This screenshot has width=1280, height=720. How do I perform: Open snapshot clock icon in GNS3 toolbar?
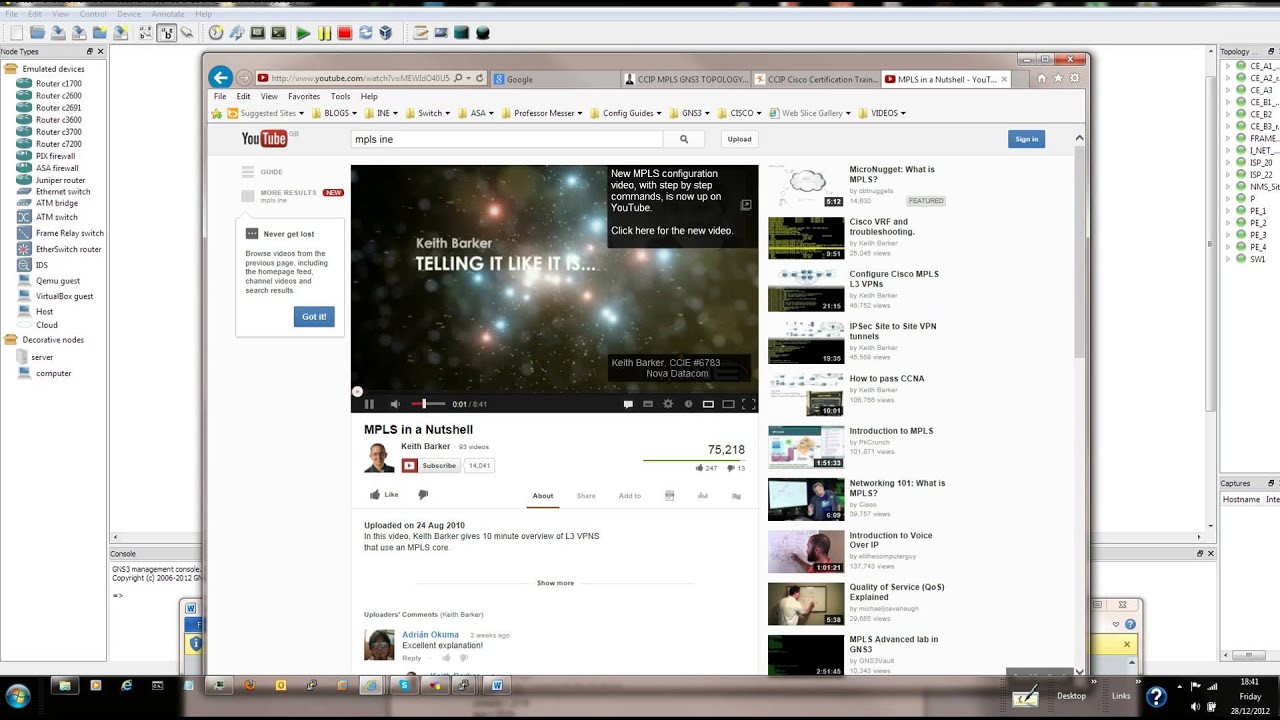point(216,33)
